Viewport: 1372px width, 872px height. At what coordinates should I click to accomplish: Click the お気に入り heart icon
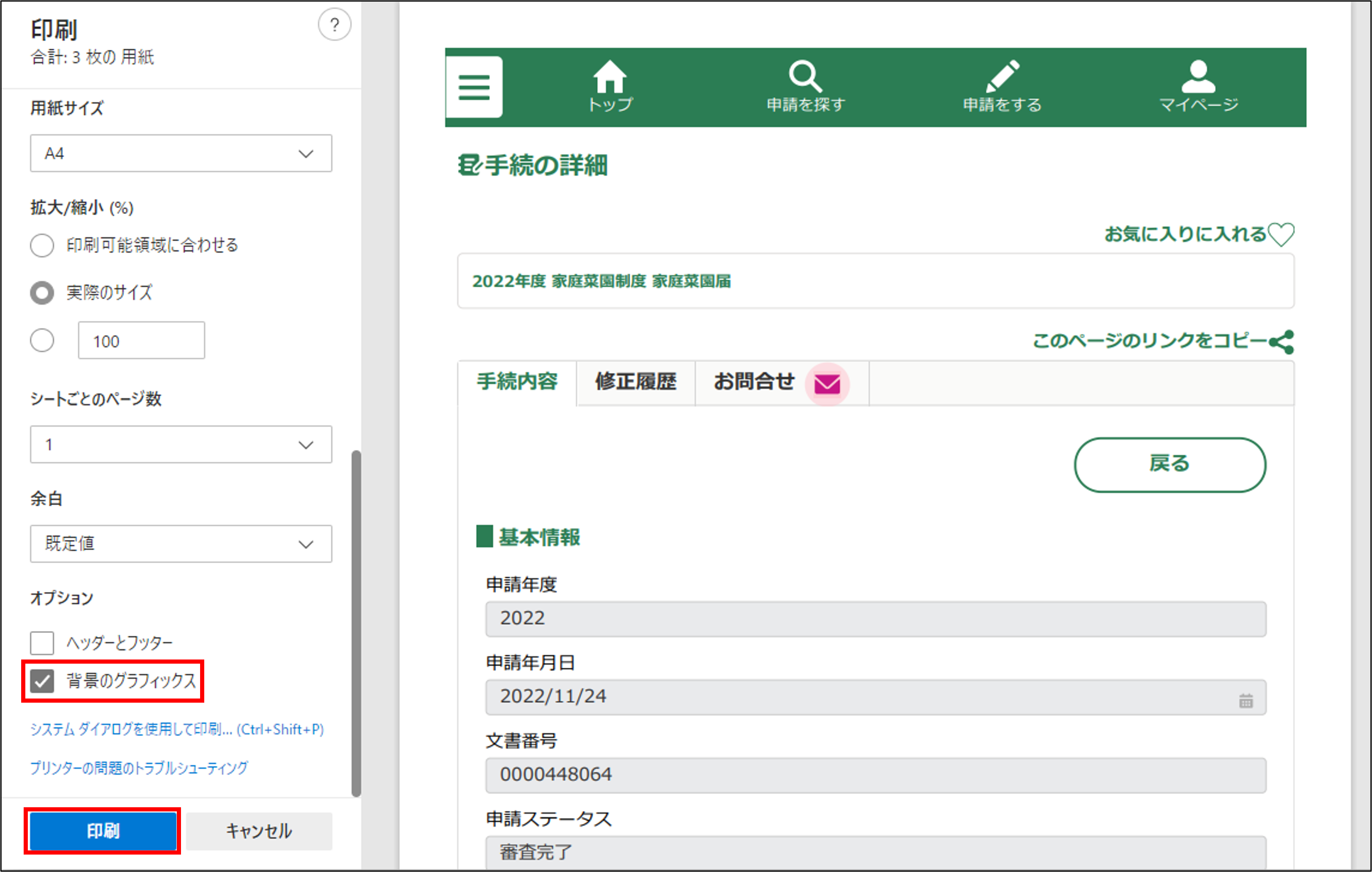1282,234
